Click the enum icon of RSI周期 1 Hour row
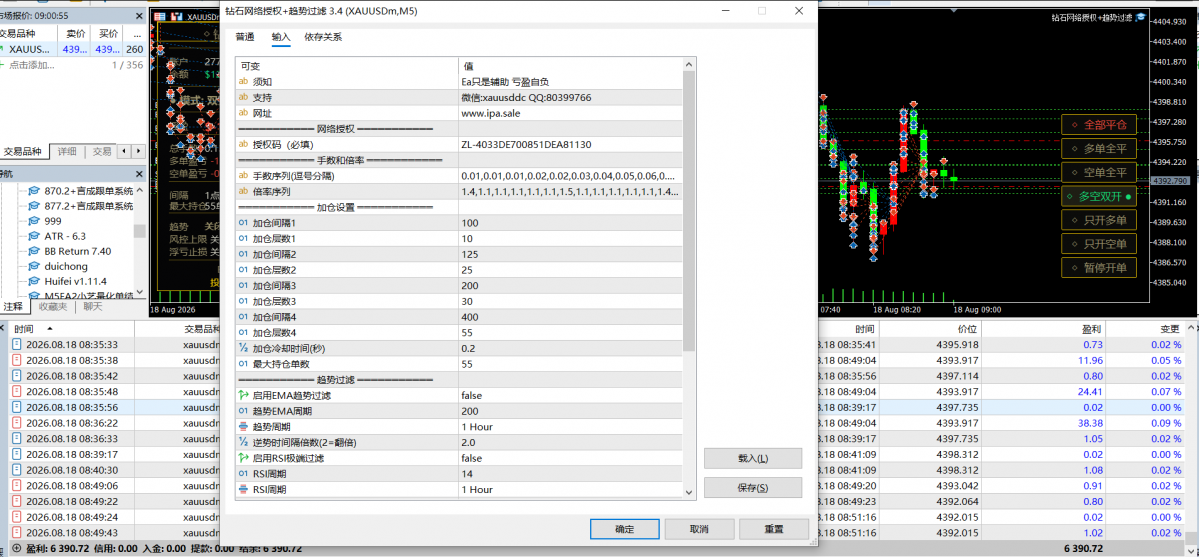Screen dimensions: 1199x557 click(244, 490)
